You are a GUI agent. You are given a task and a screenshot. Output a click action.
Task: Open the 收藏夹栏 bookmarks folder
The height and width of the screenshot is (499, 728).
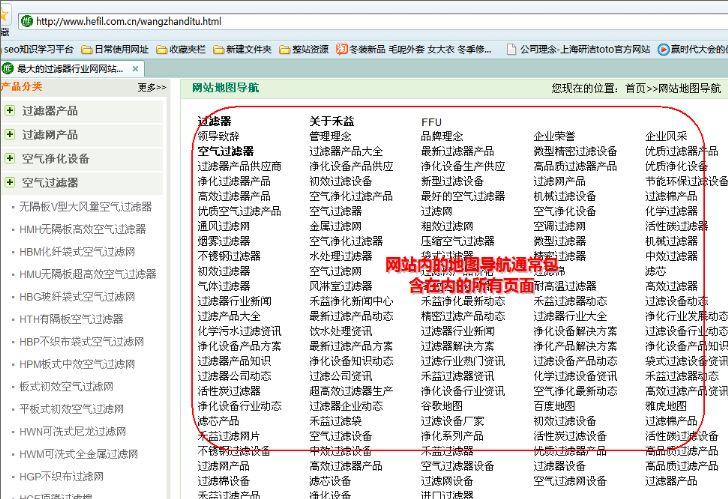click(183, 48)
